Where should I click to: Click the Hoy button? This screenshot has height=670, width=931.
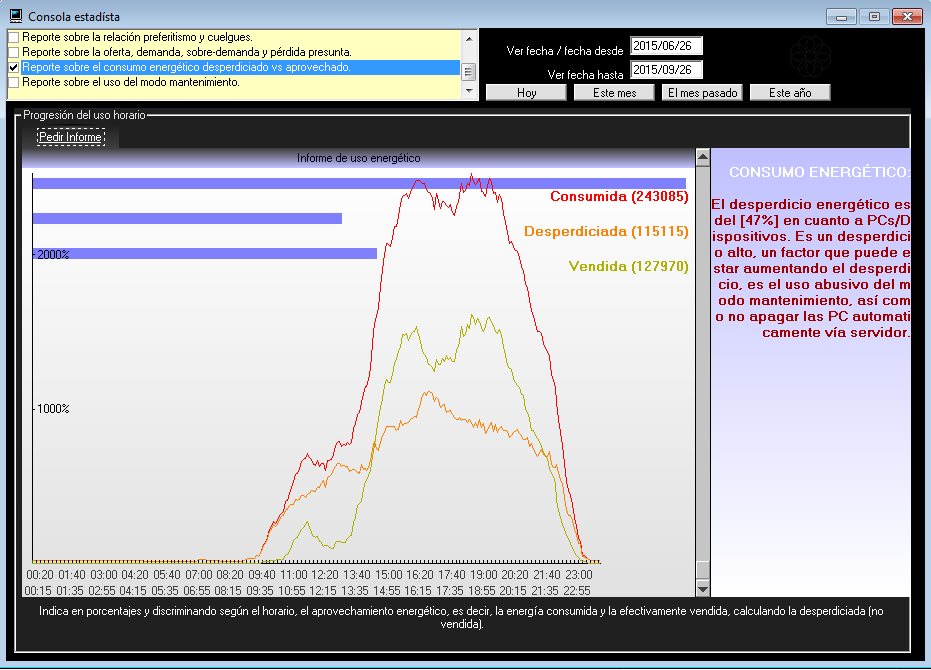tap(526, 93)
